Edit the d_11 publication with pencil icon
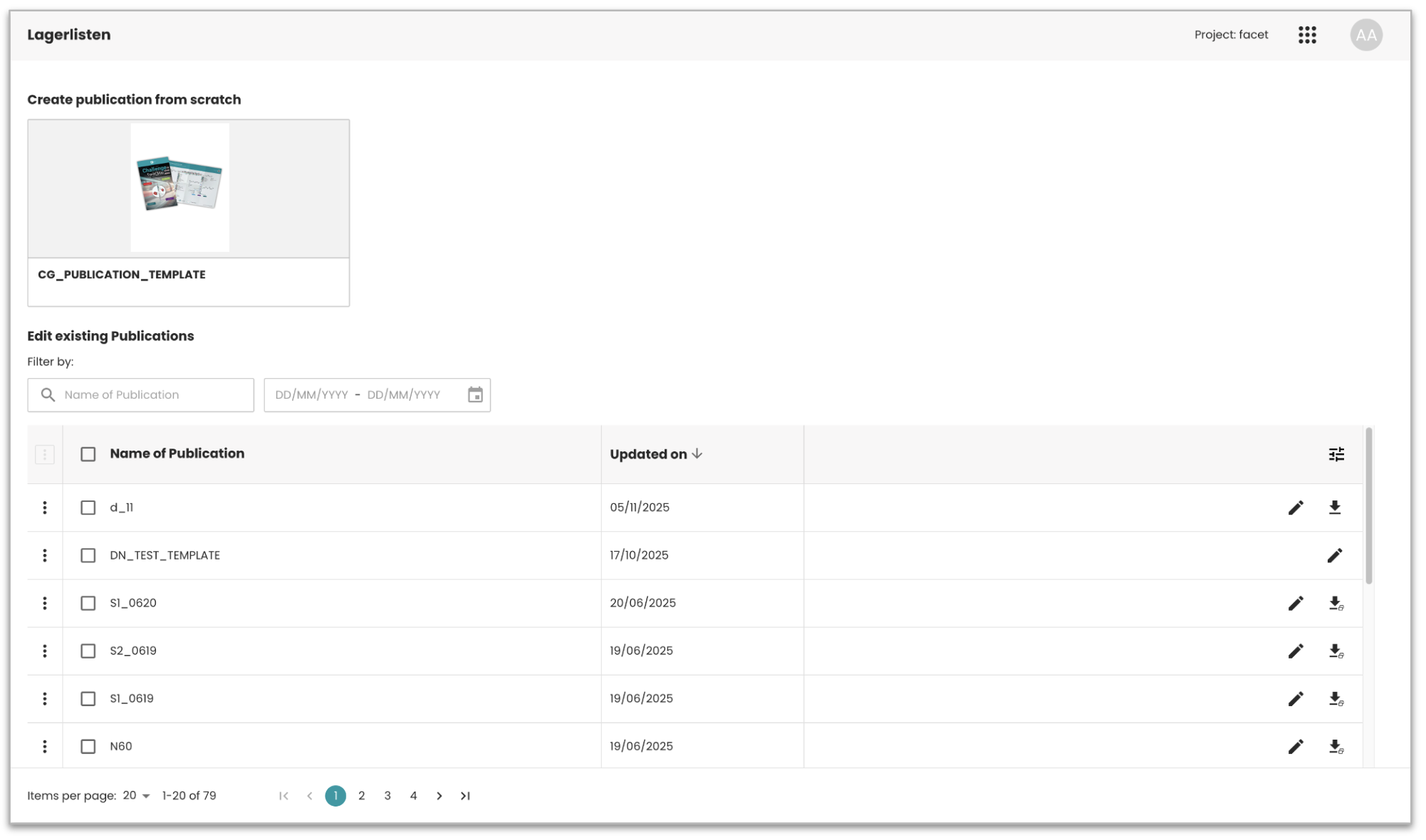The height and width of the screenshot is (840, 1426). coord(1296,508)
